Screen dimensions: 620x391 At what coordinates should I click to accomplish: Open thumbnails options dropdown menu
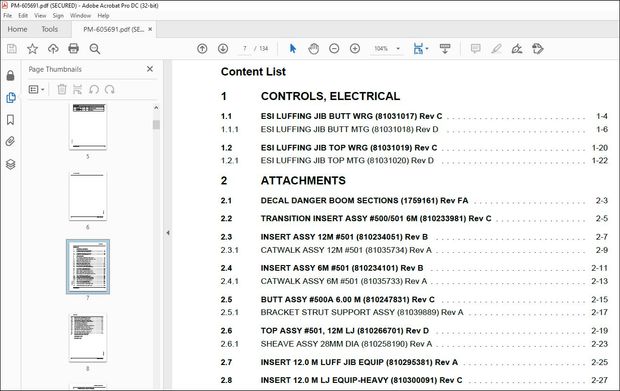[x=36, y=89]
